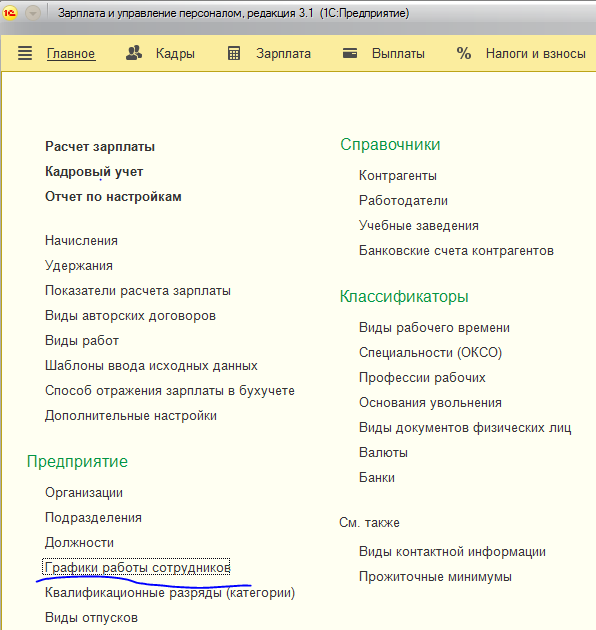Screen dimensions: 596x630
Task: Switch to the Главное section
Action: [x=71, y=53]
